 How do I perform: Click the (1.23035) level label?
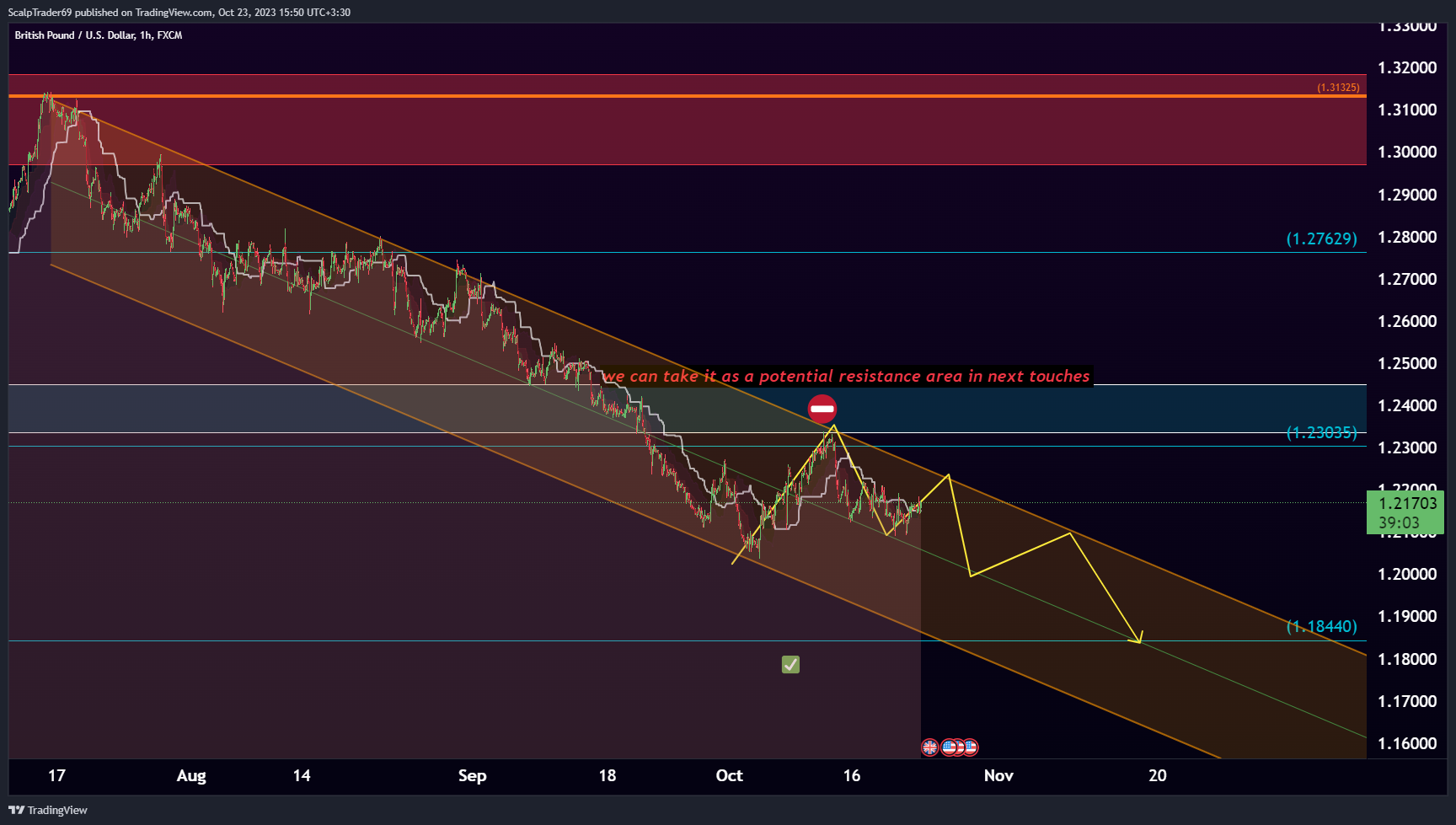(x=1321, y=432)
